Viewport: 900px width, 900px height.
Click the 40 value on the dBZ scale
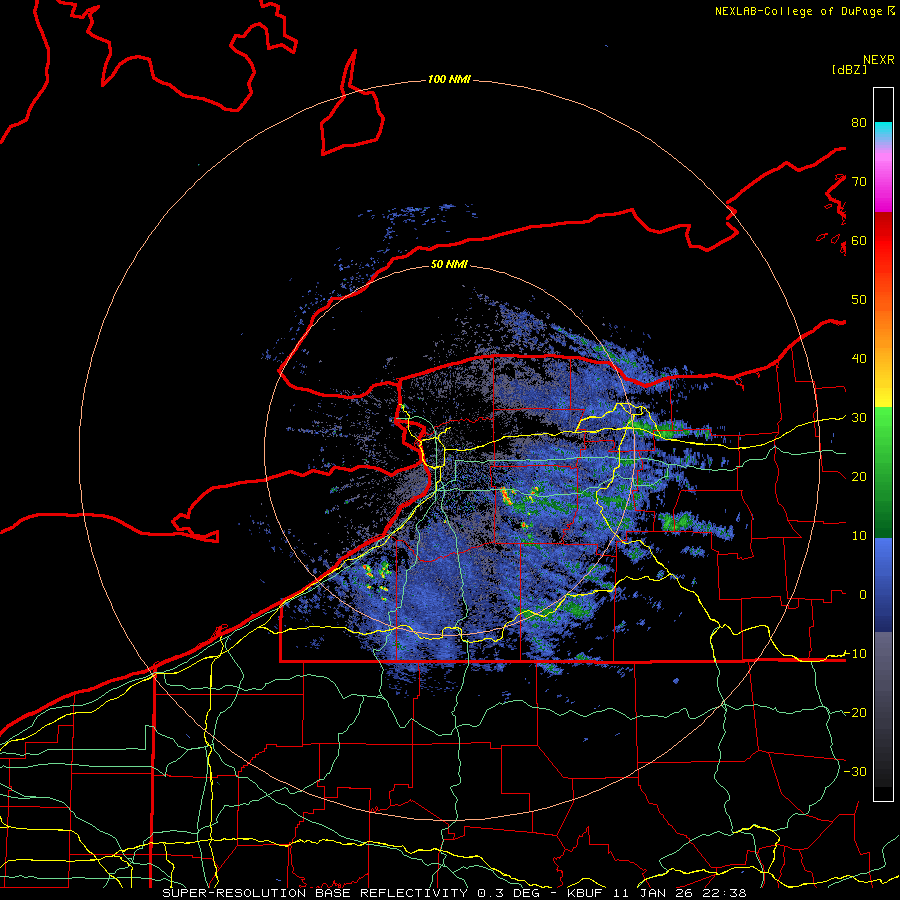point(859,359)
